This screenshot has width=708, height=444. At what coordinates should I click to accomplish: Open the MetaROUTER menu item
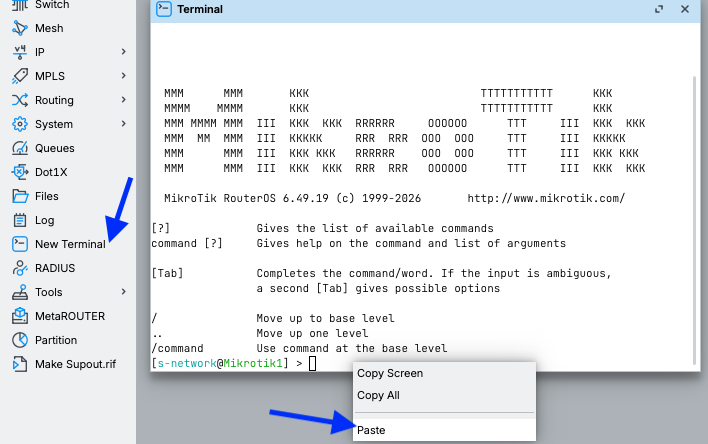click(68, 316)
